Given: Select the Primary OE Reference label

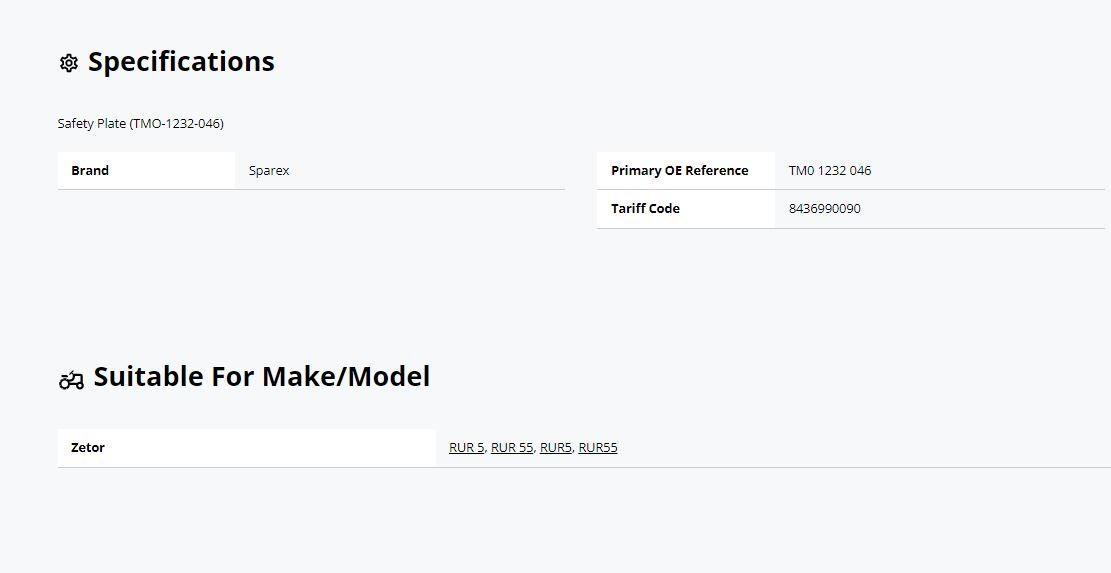Looking at the screenshot, I should pyautogui.click(x=679, y=171).
